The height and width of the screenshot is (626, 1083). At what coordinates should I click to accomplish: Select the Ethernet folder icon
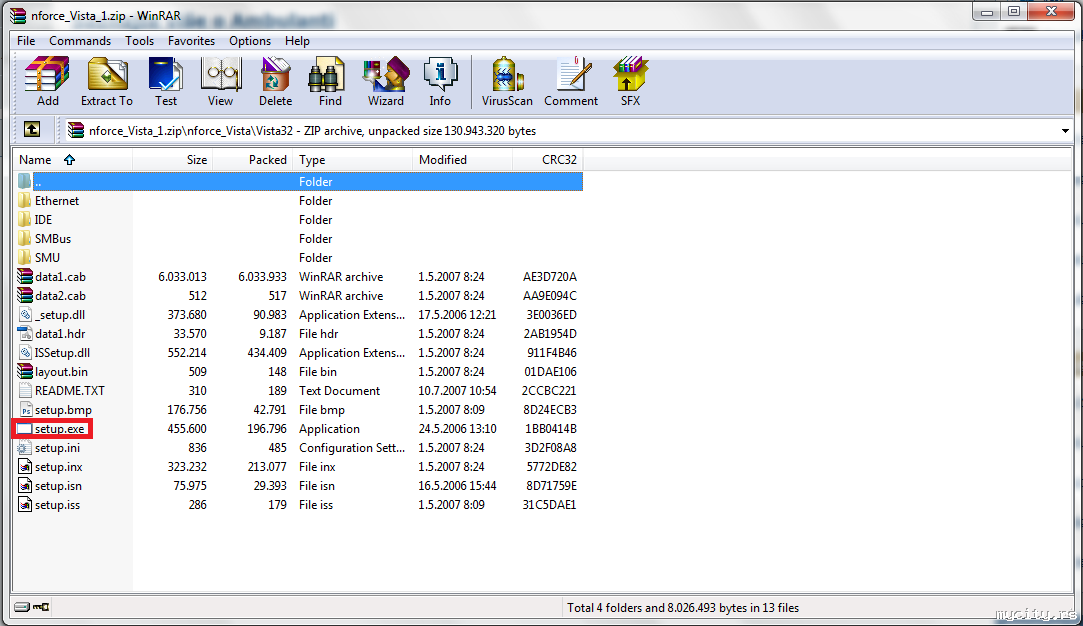(x=25, y=200)
